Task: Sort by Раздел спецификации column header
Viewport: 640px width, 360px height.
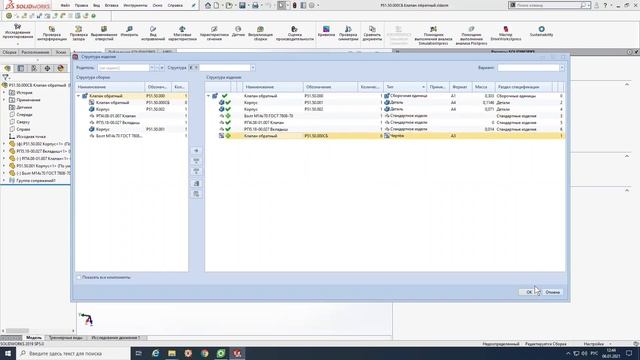Action: [524, 87]
